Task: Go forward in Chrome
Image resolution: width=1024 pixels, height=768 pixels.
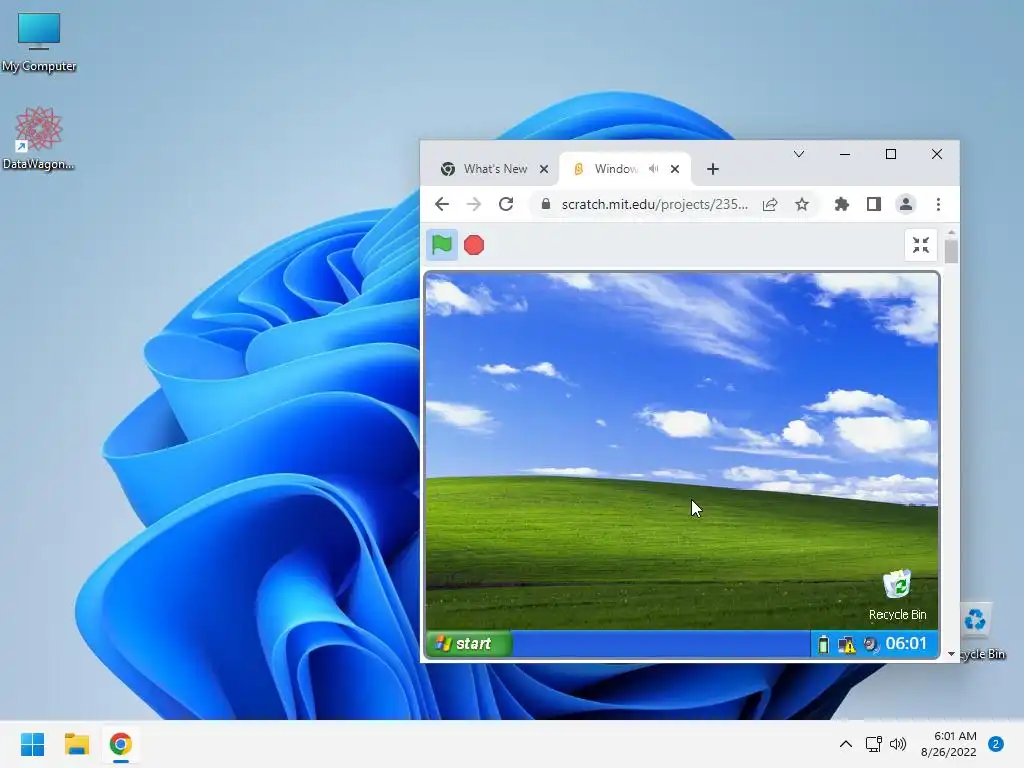Action: (473, 204)
